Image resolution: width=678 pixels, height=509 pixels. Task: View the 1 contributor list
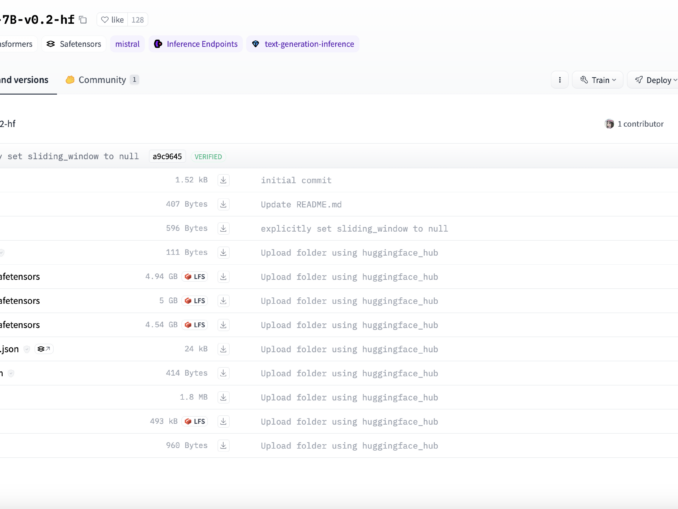tap(634, 124)
